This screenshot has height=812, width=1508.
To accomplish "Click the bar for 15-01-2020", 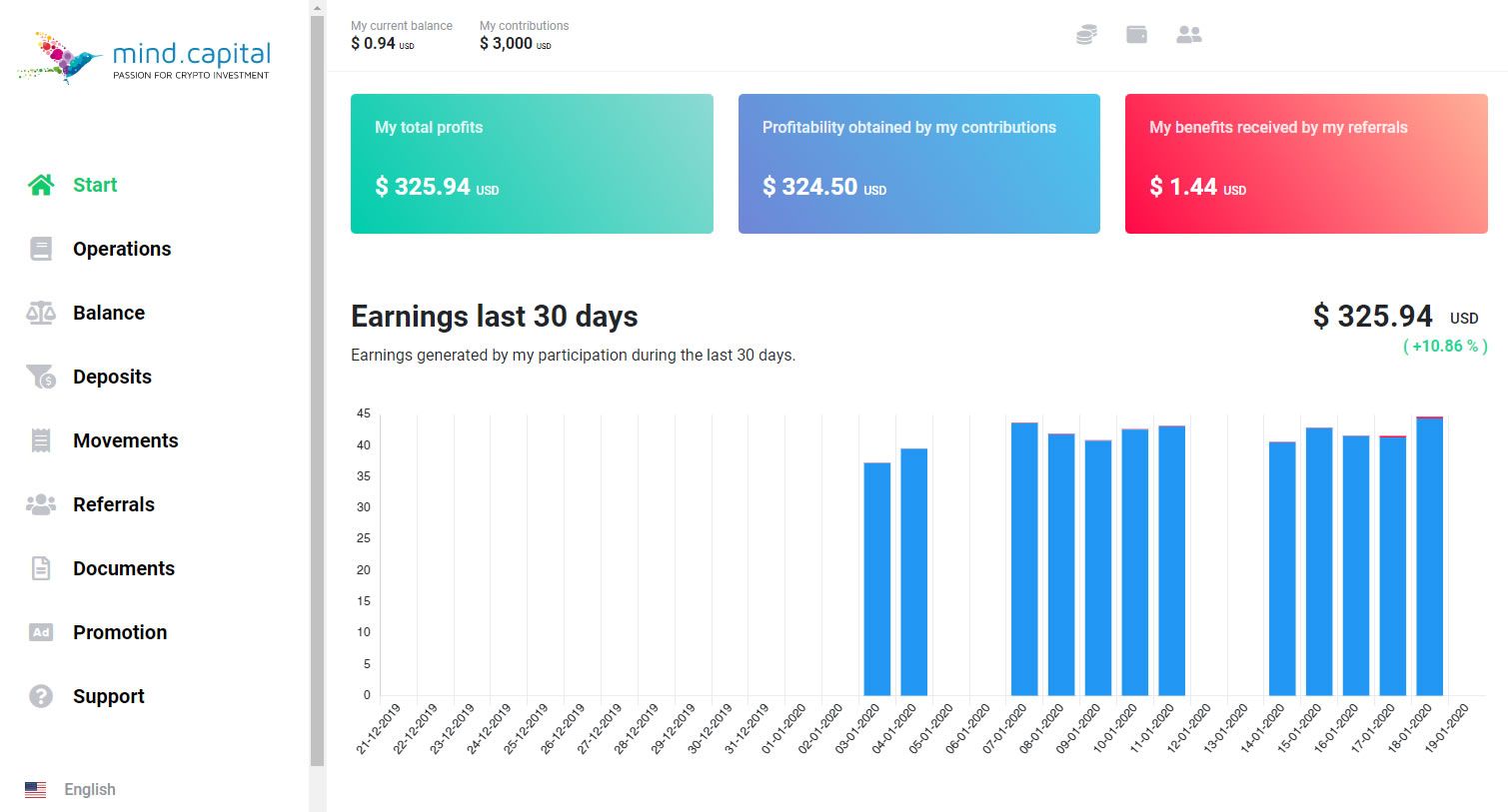I will pyautogui.click(x=1319, y=561).
